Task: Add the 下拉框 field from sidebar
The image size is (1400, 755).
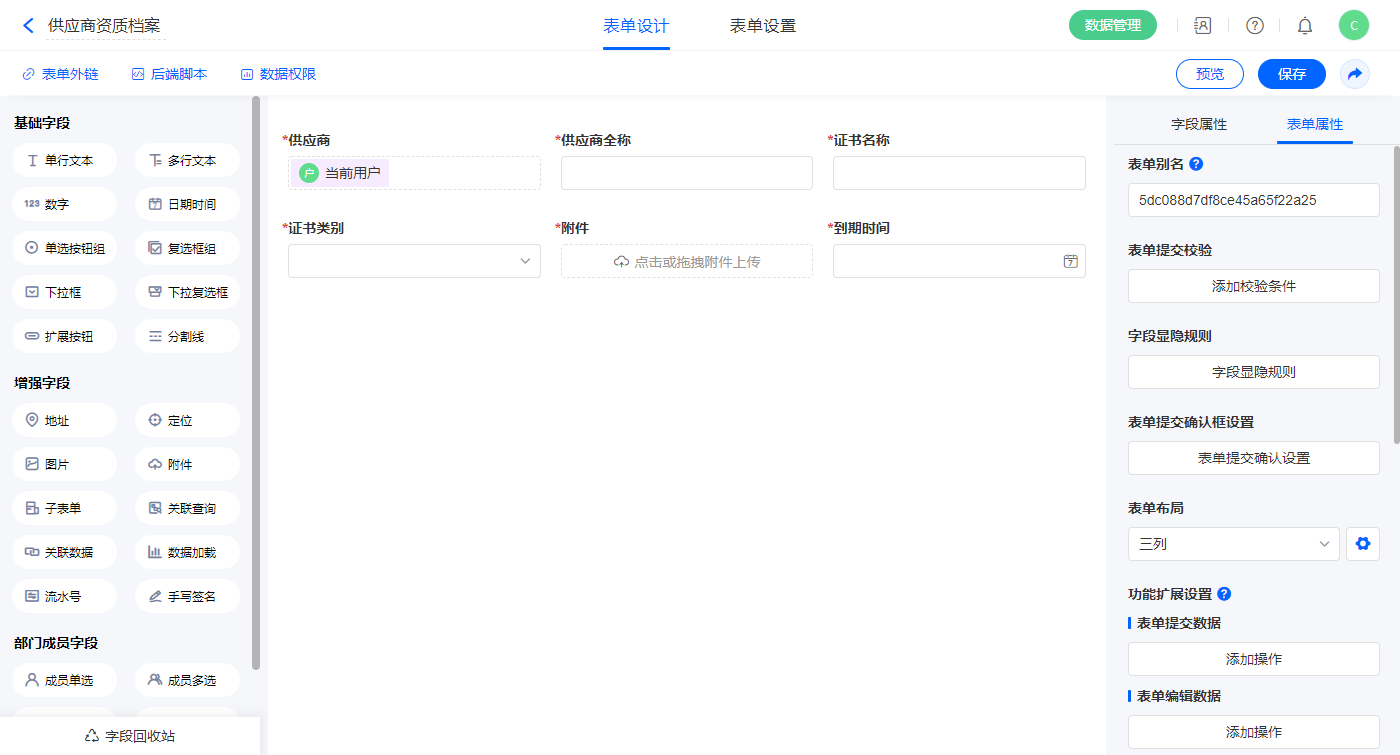Action: click(65, 292)
